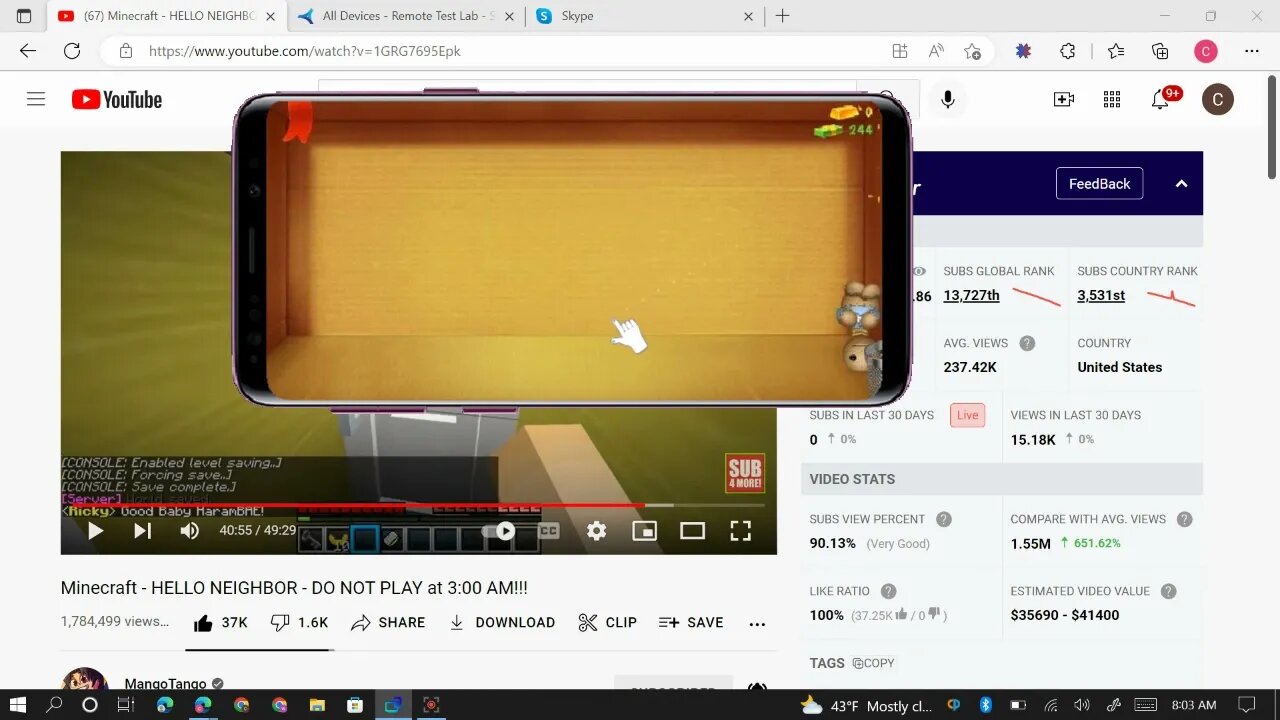1280x720 pixels.
Task: Close the Skype tab
Action: pyautogui.click(x=749, y=16)
